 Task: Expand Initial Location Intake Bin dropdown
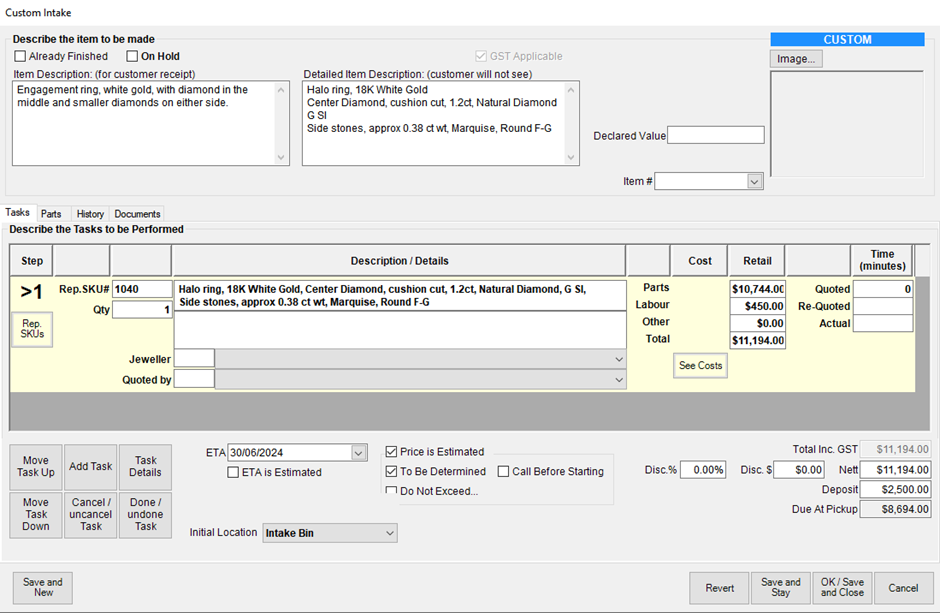click(389, 534)
